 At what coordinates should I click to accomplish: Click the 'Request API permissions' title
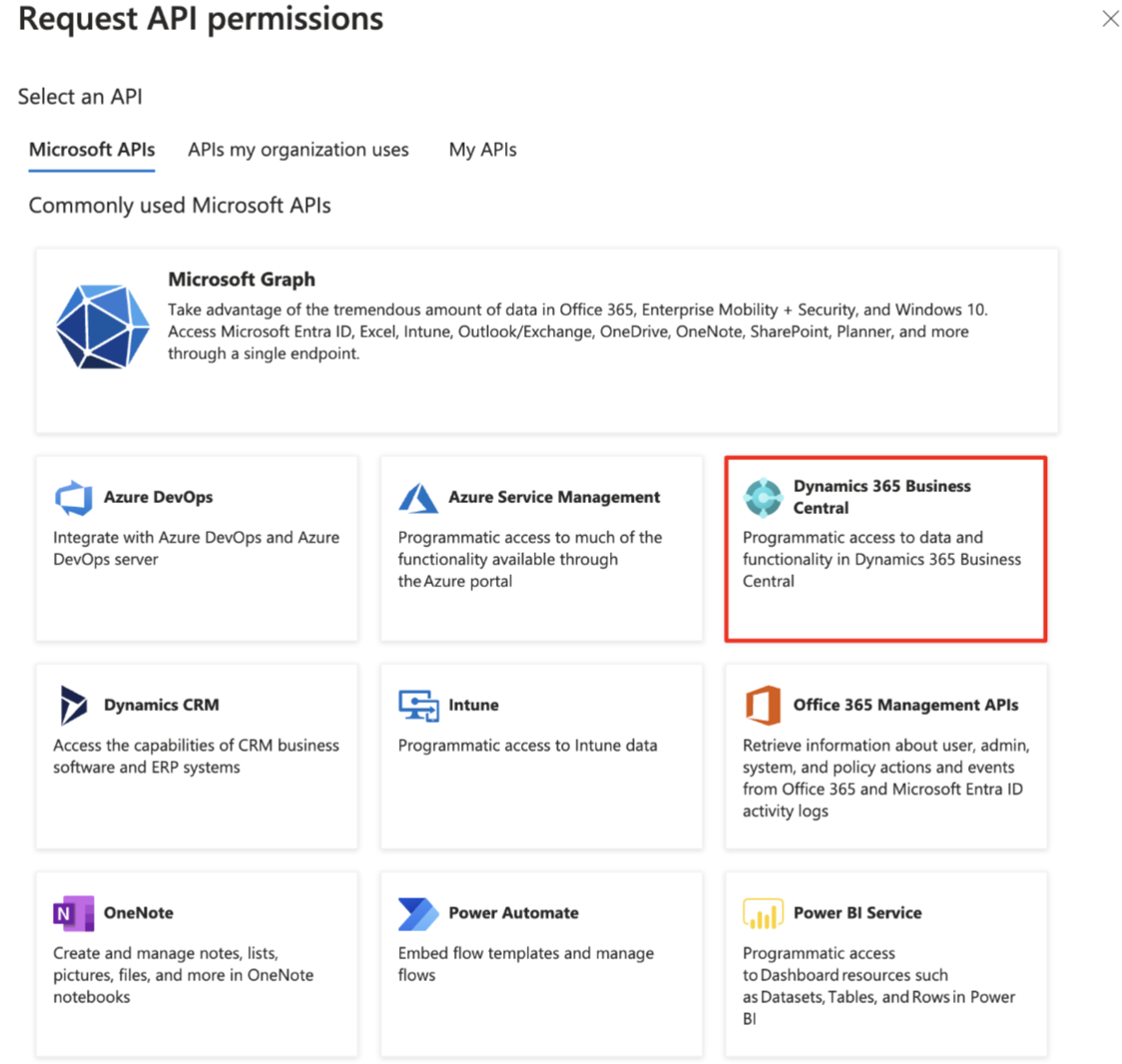[201, 19]
